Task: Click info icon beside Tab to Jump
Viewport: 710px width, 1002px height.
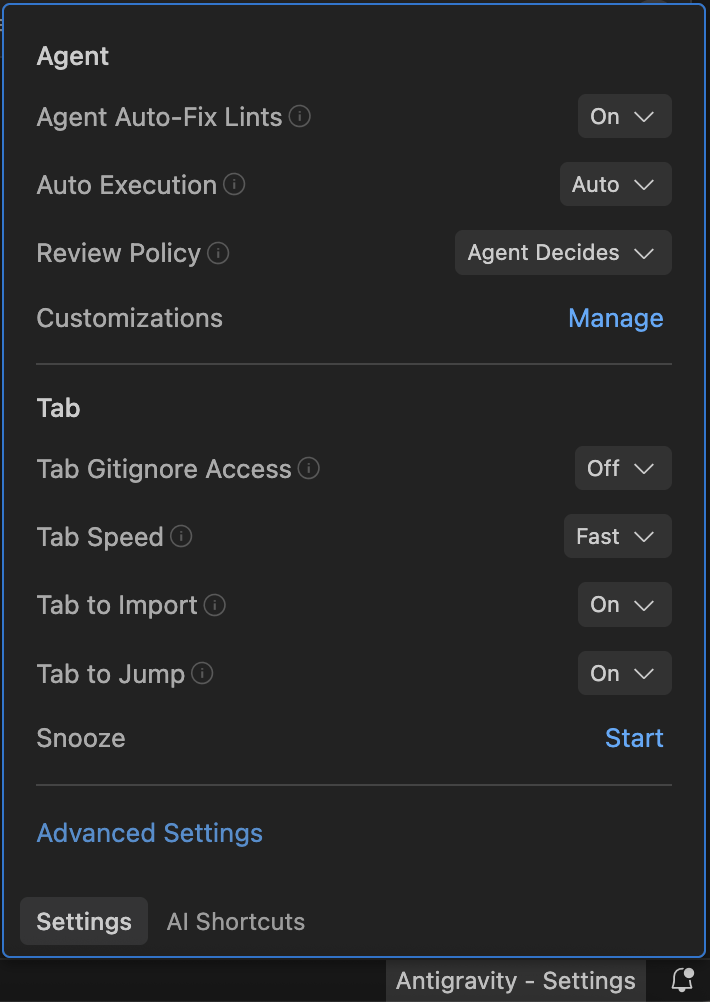Action: pyautogui.click(x=203, y=674)
